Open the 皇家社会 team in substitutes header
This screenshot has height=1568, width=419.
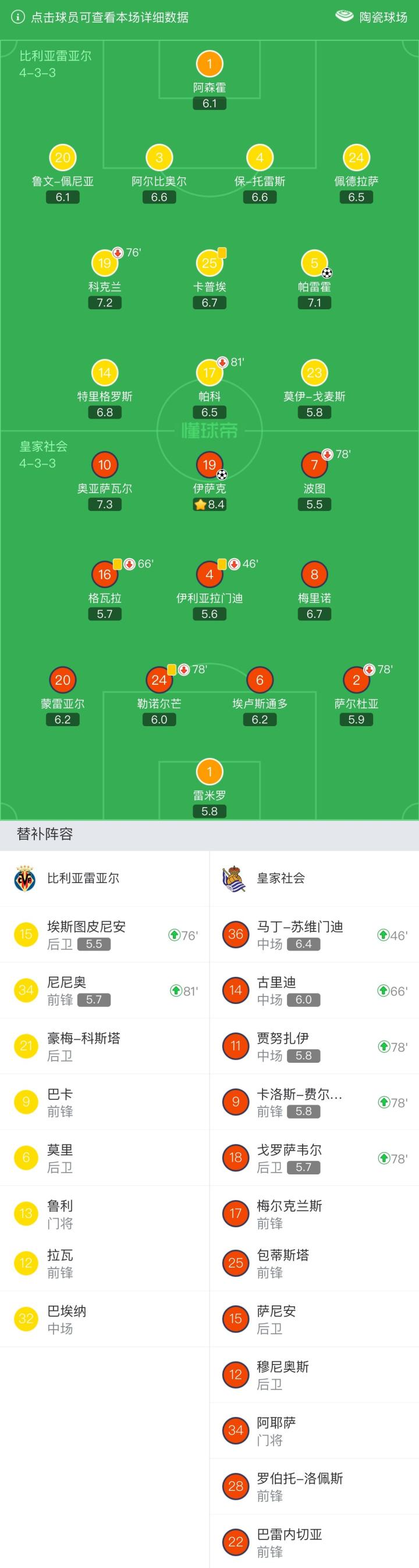pyautogui.click(x=280, y=878)
